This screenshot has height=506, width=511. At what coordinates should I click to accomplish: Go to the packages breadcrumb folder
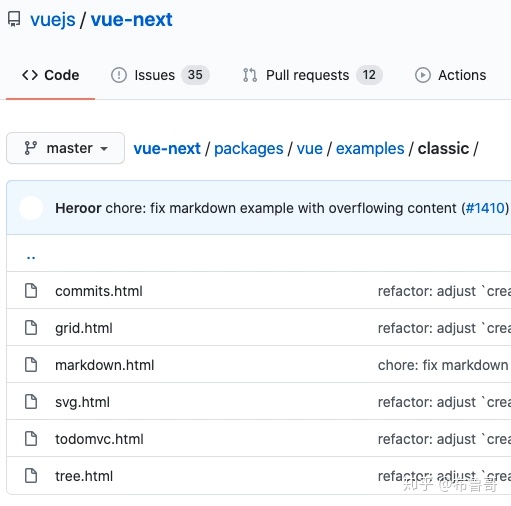pyautogui.click(x=249, y=149)
